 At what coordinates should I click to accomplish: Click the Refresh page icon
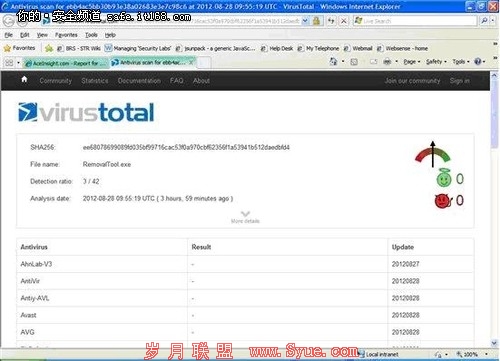(331, 21)
